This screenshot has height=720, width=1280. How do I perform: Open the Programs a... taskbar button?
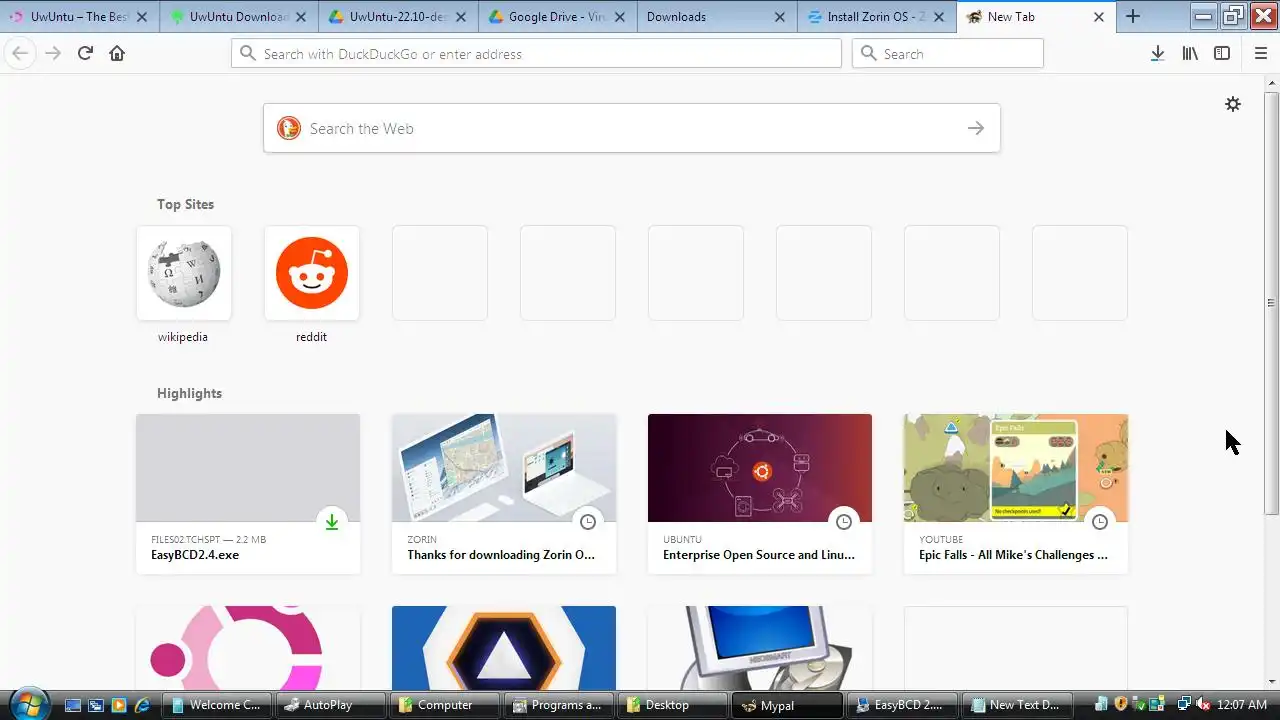click(x=558, y=705)
